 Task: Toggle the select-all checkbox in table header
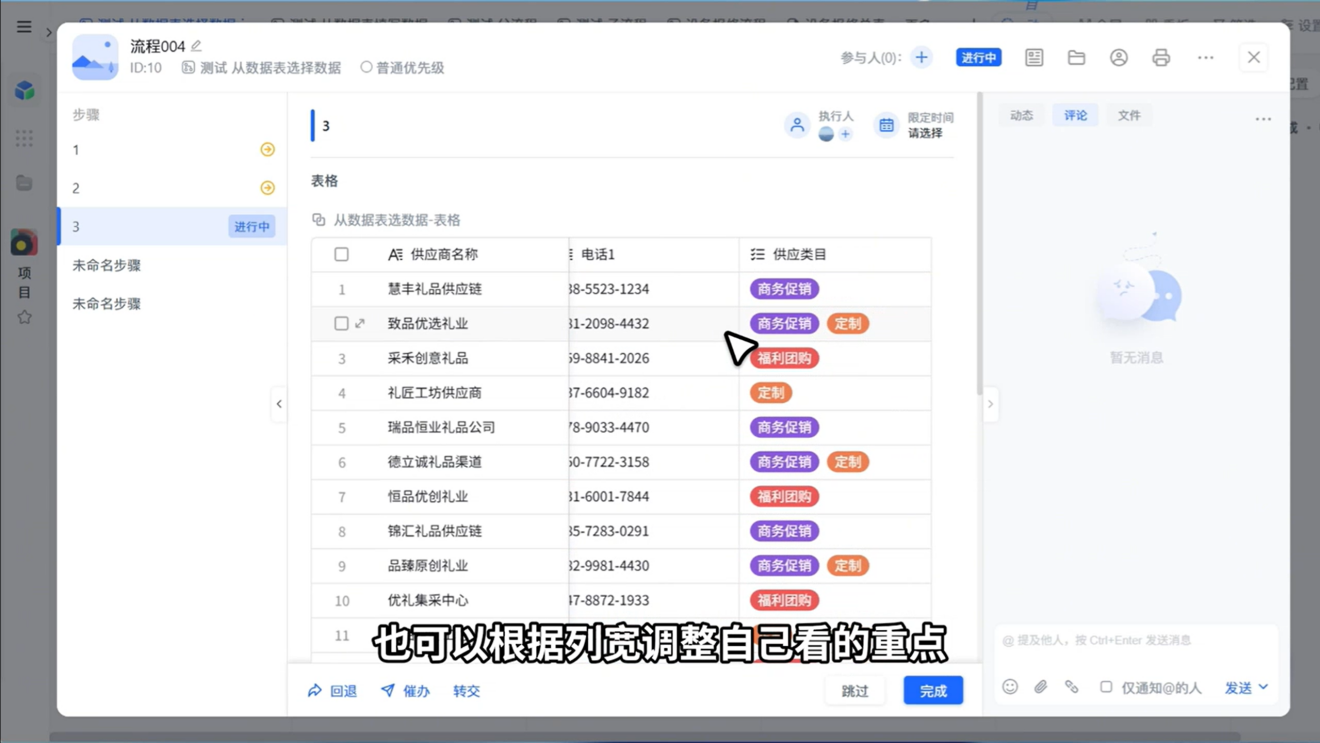(x=341, y=255)
